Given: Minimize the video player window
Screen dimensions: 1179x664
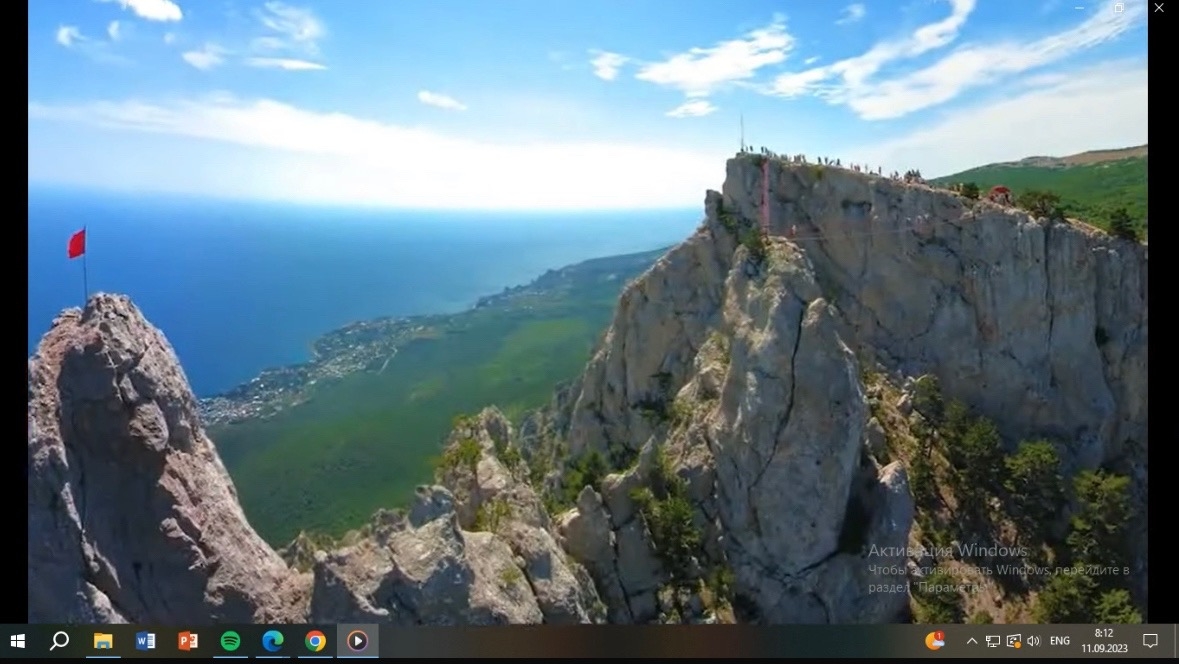Looking at the screenshot, I should point(1080,8).
